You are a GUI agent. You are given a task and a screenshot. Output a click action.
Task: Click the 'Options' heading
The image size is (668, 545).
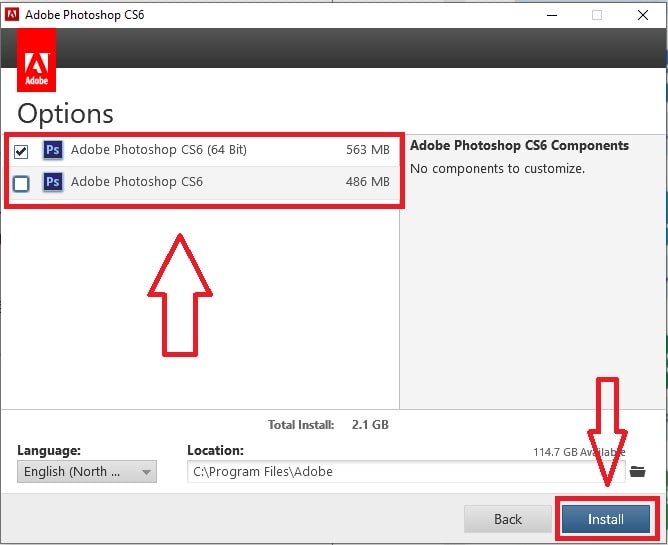point(65,114)
